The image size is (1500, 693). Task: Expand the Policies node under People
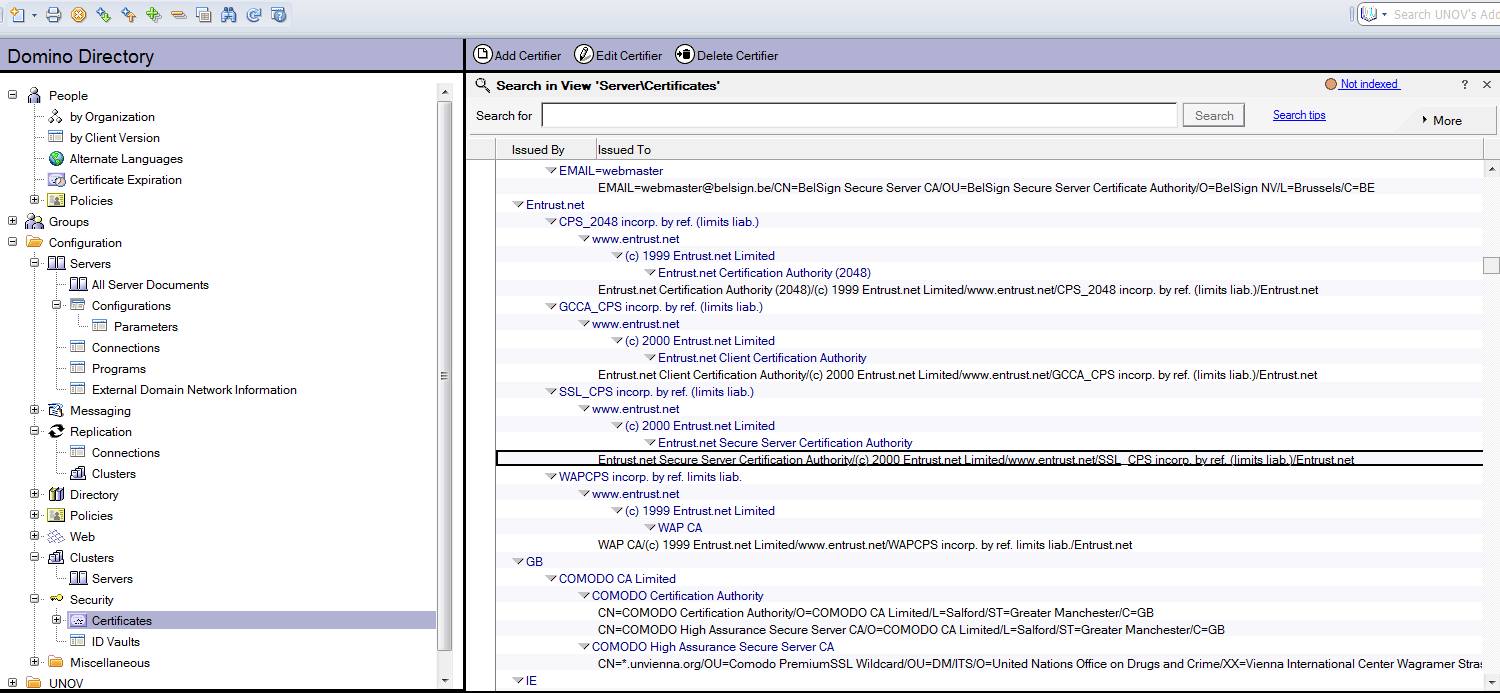coord(35,200)
